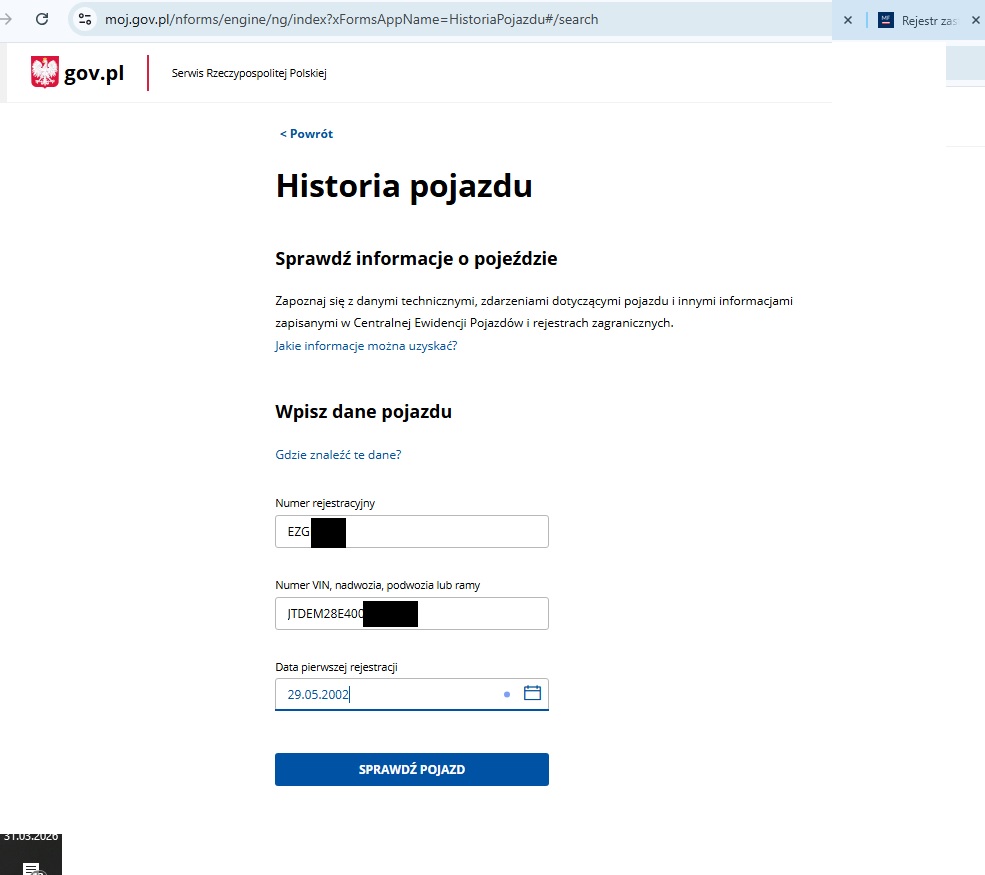The image size is (985, 875).
Task: Close the "Rejestr zas..." tab
Action: (x=975, y=19)
